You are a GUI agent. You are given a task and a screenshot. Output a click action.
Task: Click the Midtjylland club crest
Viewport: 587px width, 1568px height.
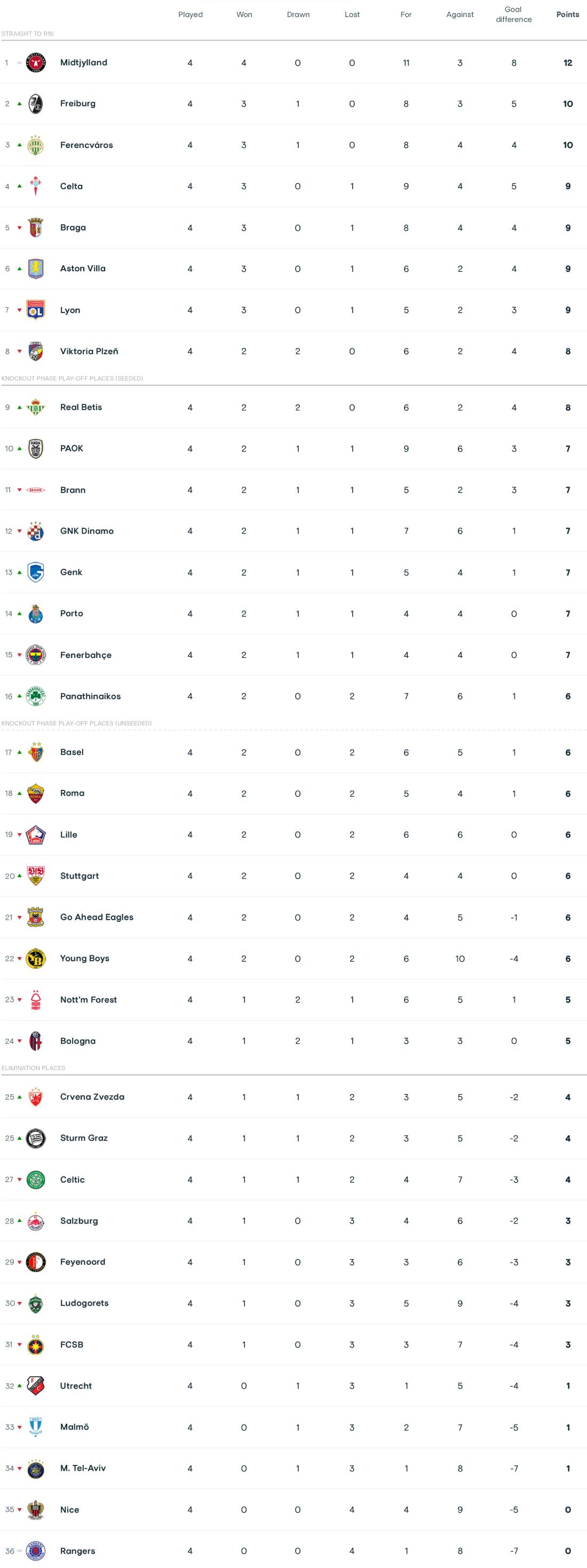click(36, 62)
